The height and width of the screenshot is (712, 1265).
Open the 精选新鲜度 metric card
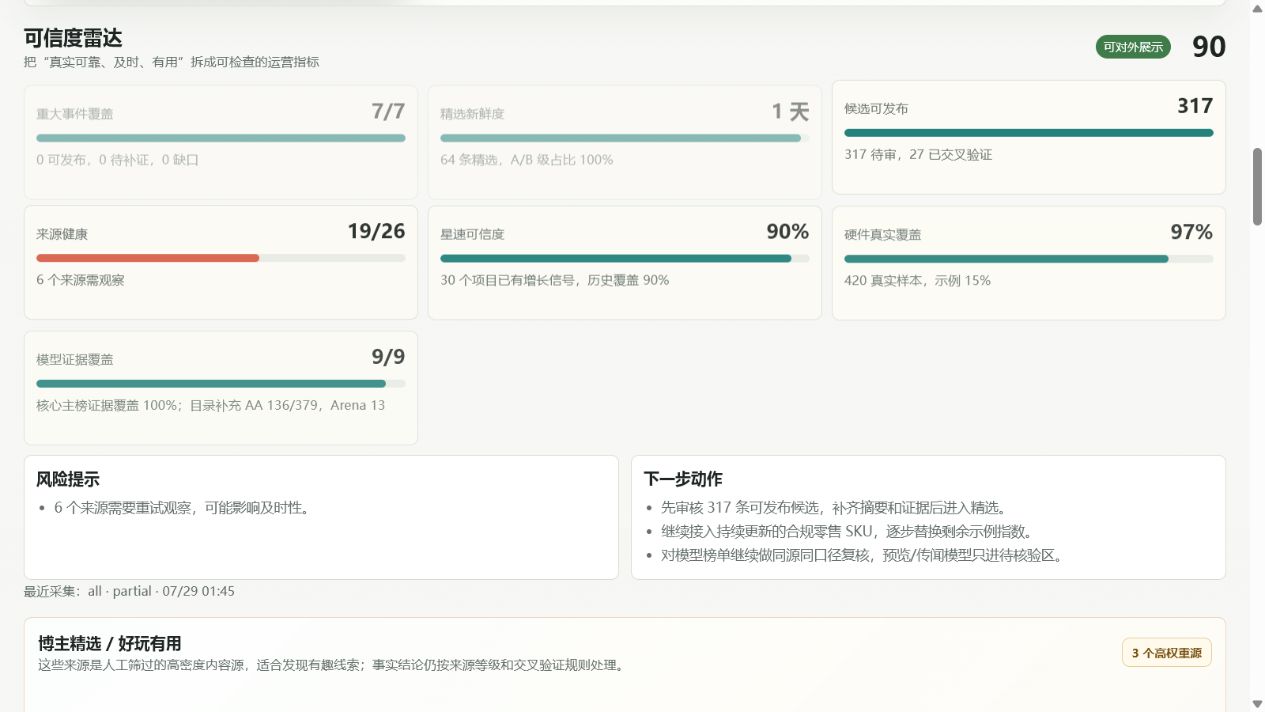(625, 142)
